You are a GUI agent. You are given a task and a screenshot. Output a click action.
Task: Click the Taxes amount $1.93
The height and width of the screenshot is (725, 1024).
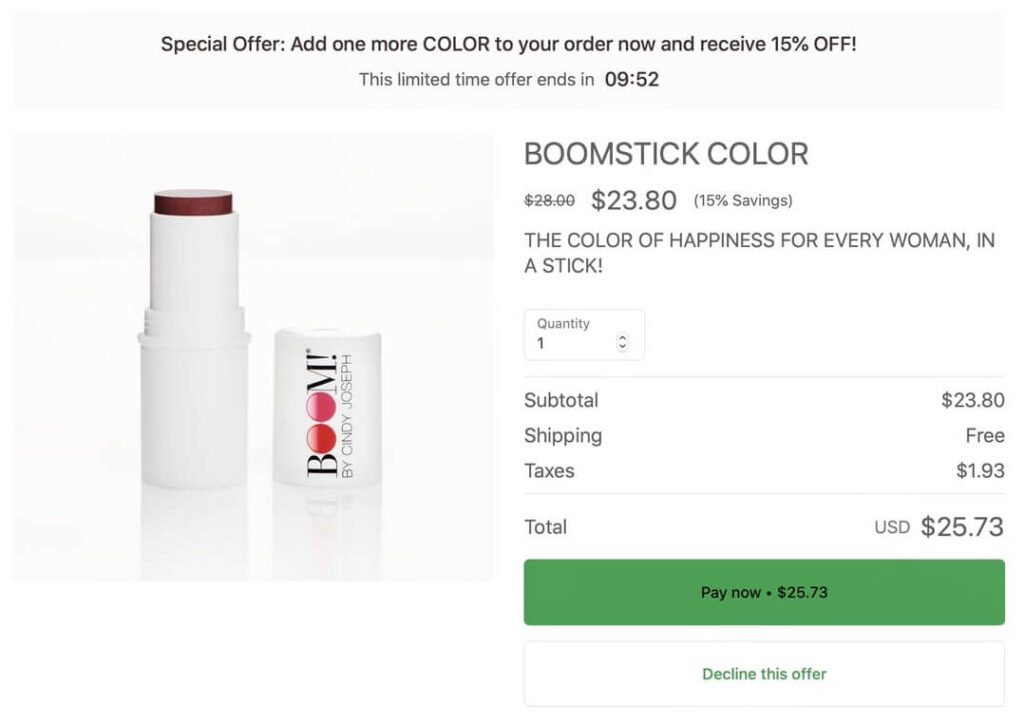980,470
